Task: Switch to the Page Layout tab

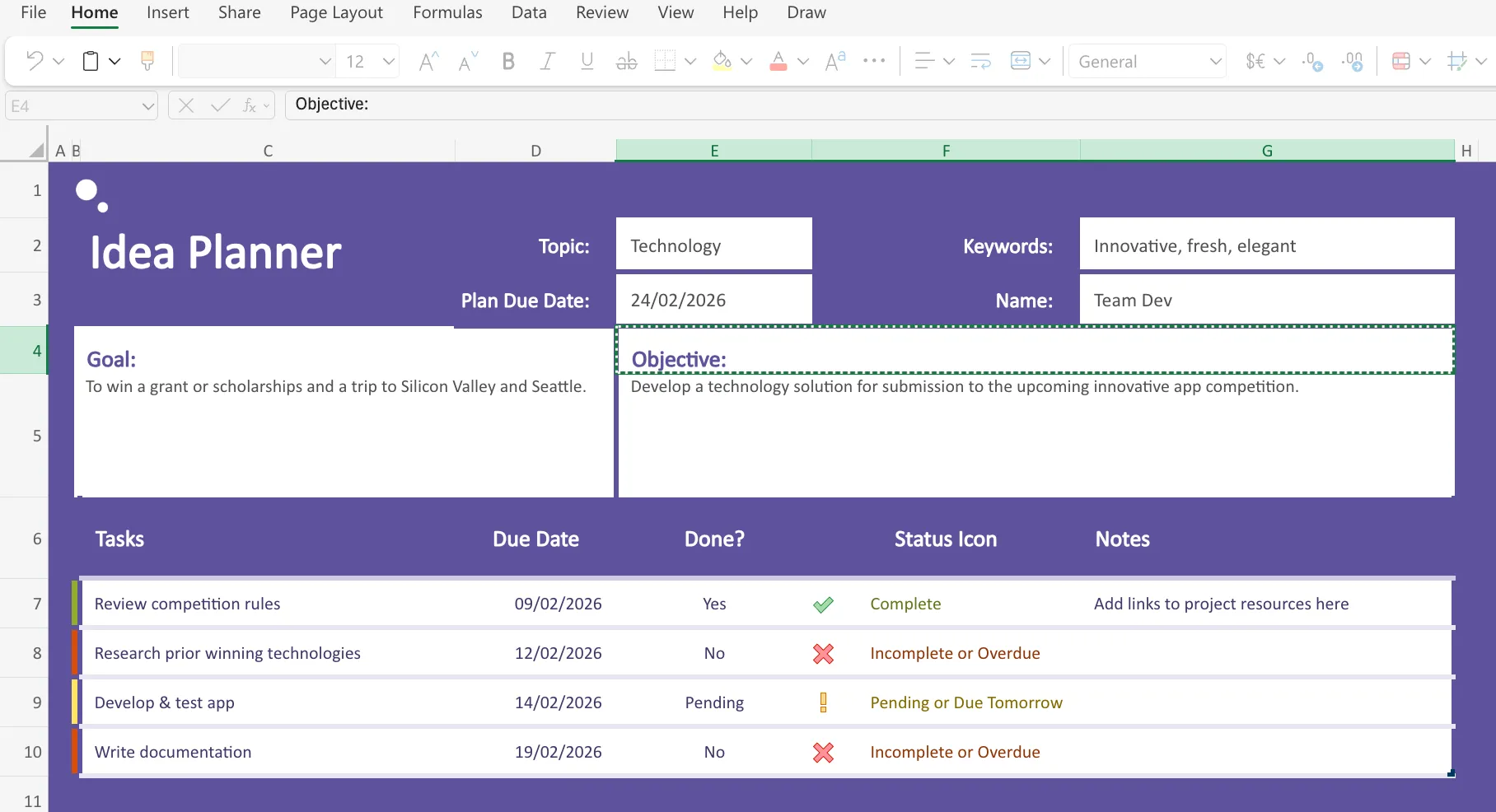Action: [336, 12]
